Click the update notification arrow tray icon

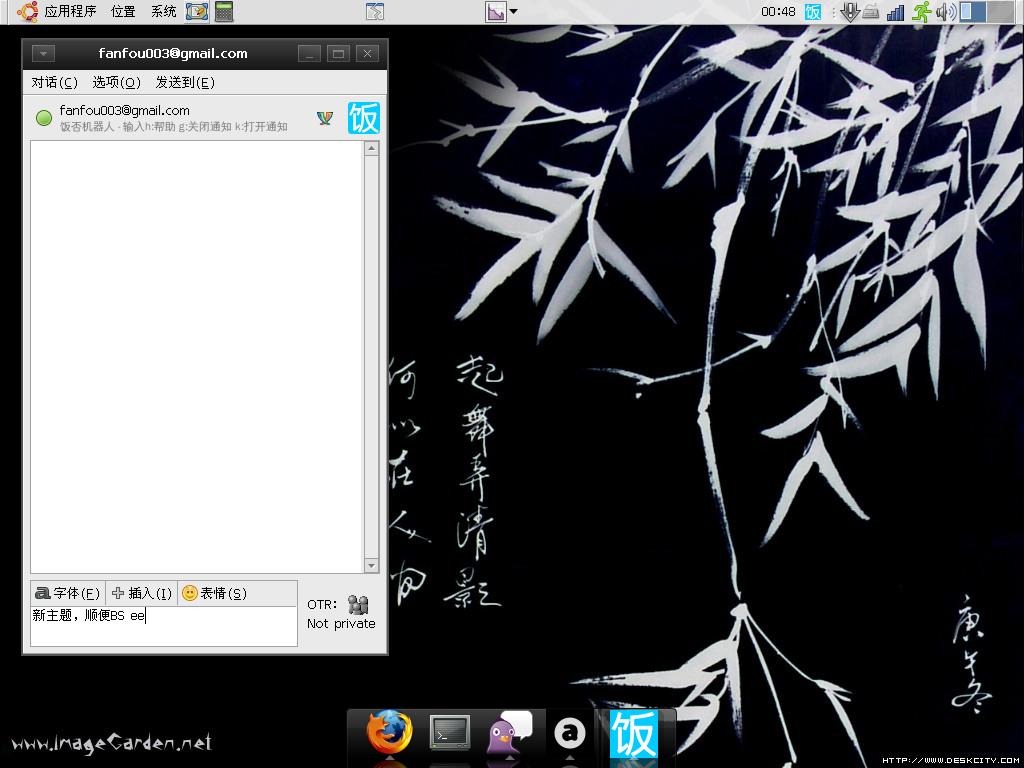tap(849, 12)
